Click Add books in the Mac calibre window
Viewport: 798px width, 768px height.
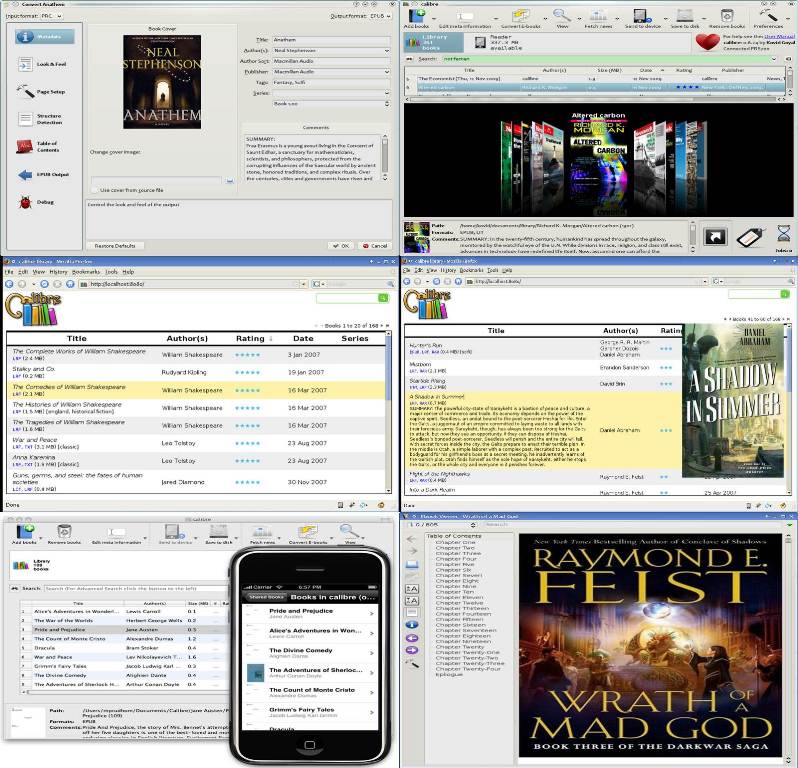(x=24, y=534)
